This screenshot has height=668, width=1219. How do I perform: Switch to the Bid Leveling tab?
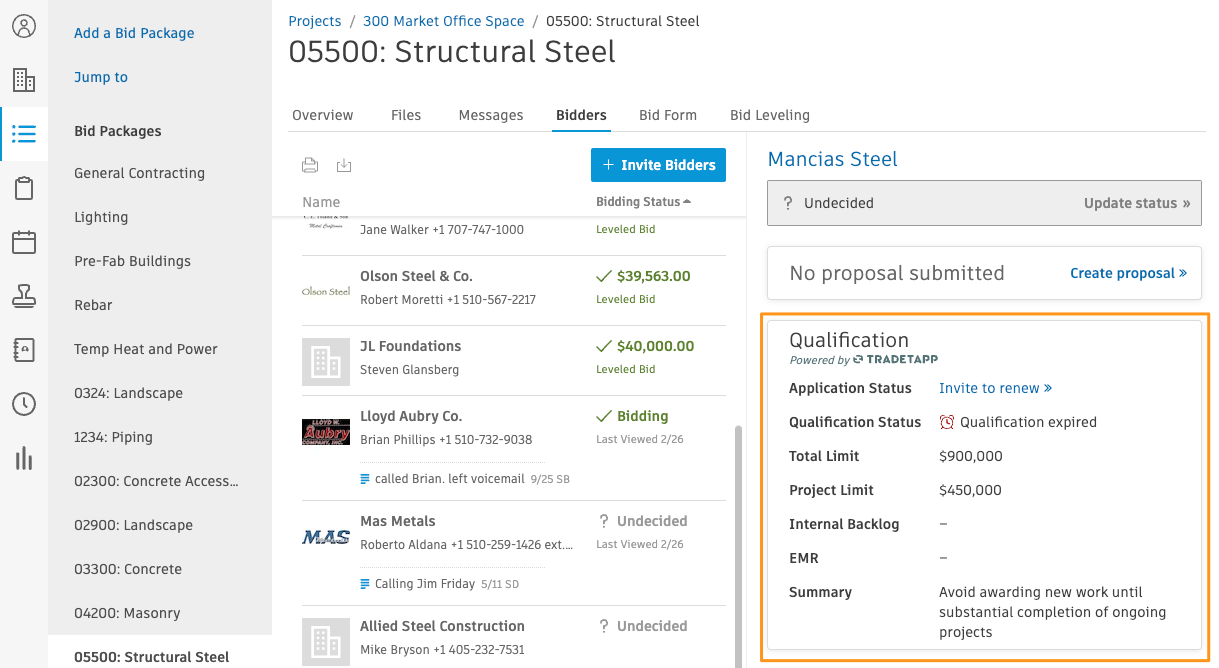[x=770, y=115]
